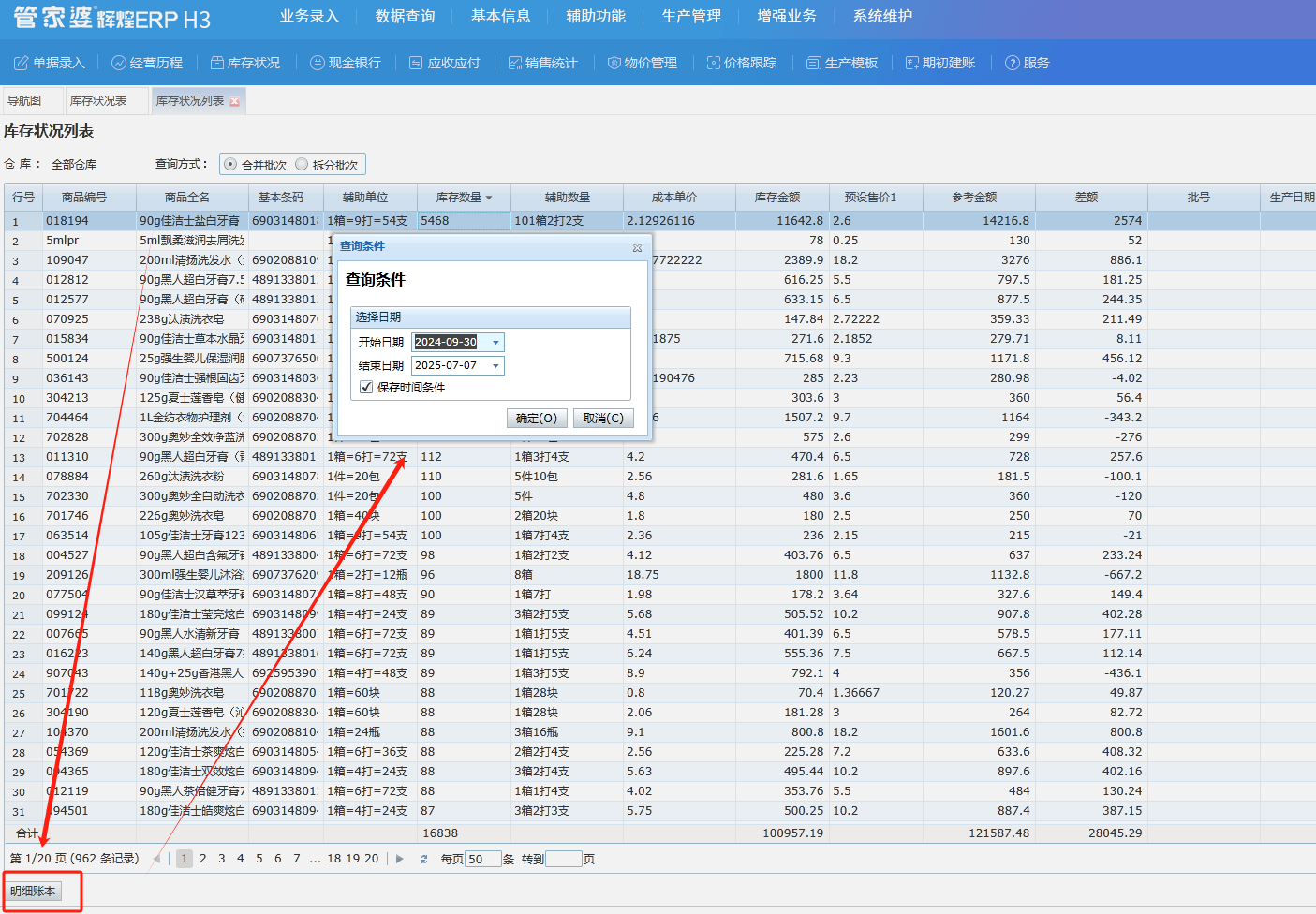Viewport: 1316px width, 914px height.
Task: Select 拆分批次 radio option
Action: click(302, 164)
